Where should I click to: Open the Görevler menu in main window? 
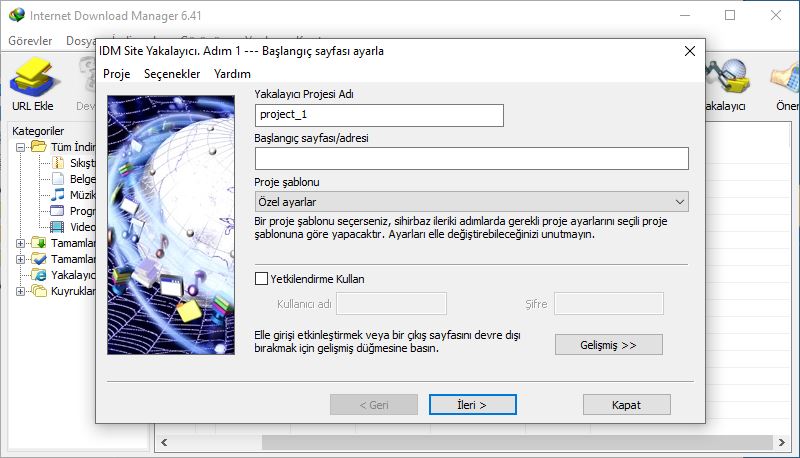30,41
